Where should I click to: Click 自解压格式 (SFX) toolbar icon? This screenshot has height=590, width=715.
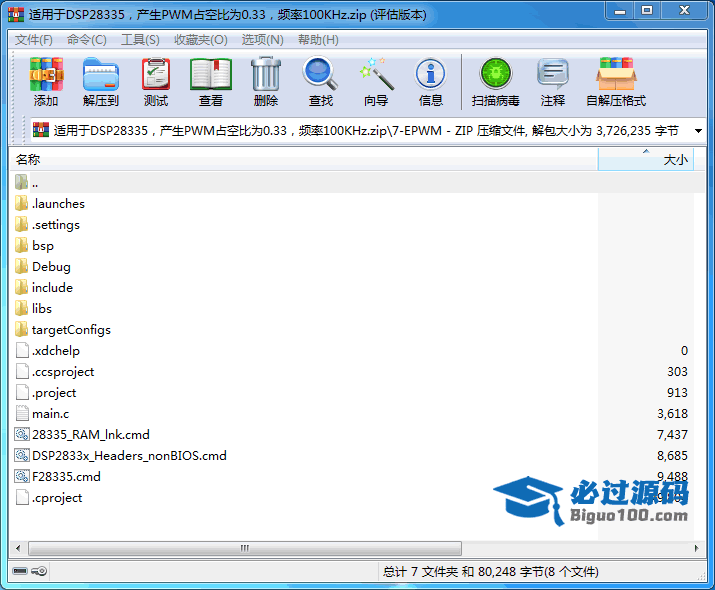pos(616,74)
